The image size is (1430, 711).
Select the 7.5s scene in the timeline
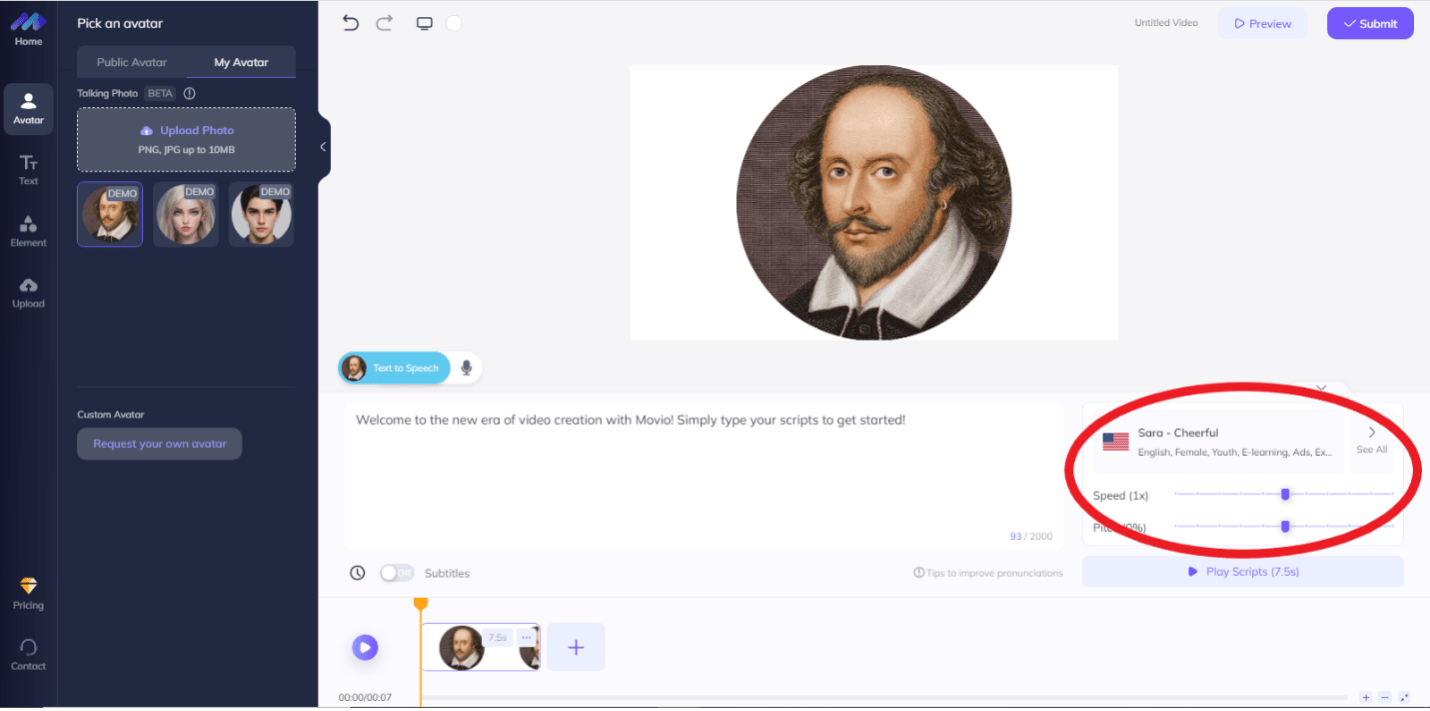point(481,647)
